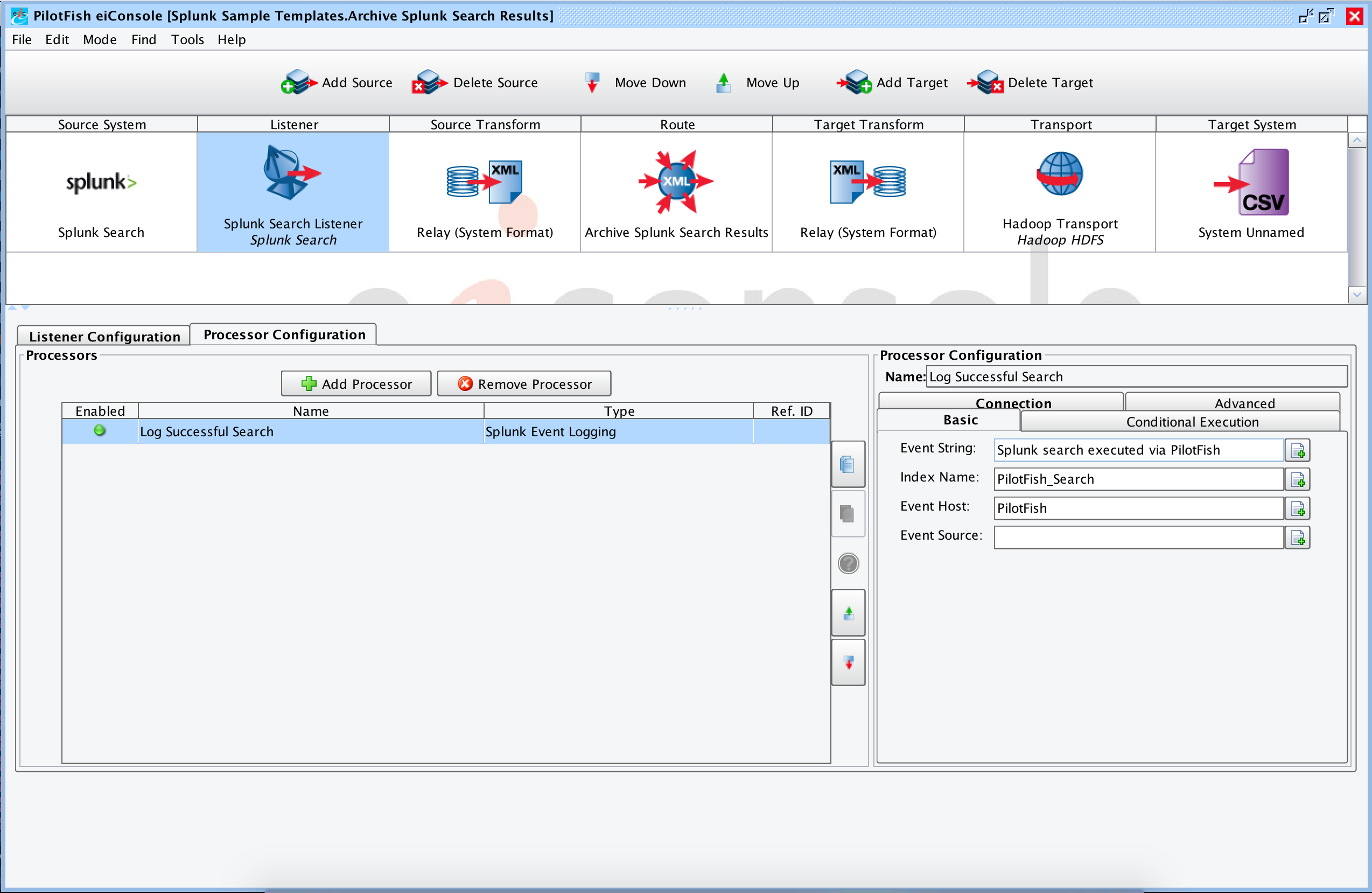Move processor up with green arrow button
Screen dimensions: 1372x893
[848, 613]
